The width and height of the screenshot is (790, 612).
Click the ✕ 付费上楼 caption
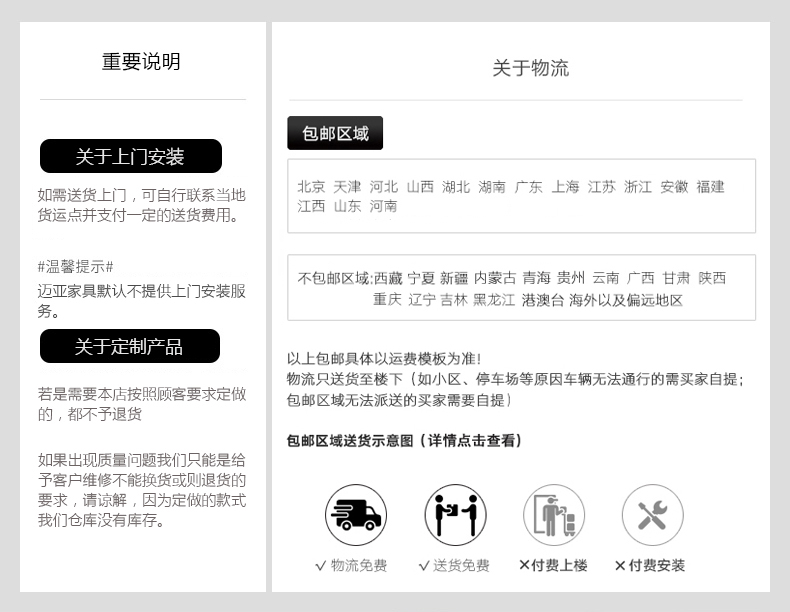553,566
